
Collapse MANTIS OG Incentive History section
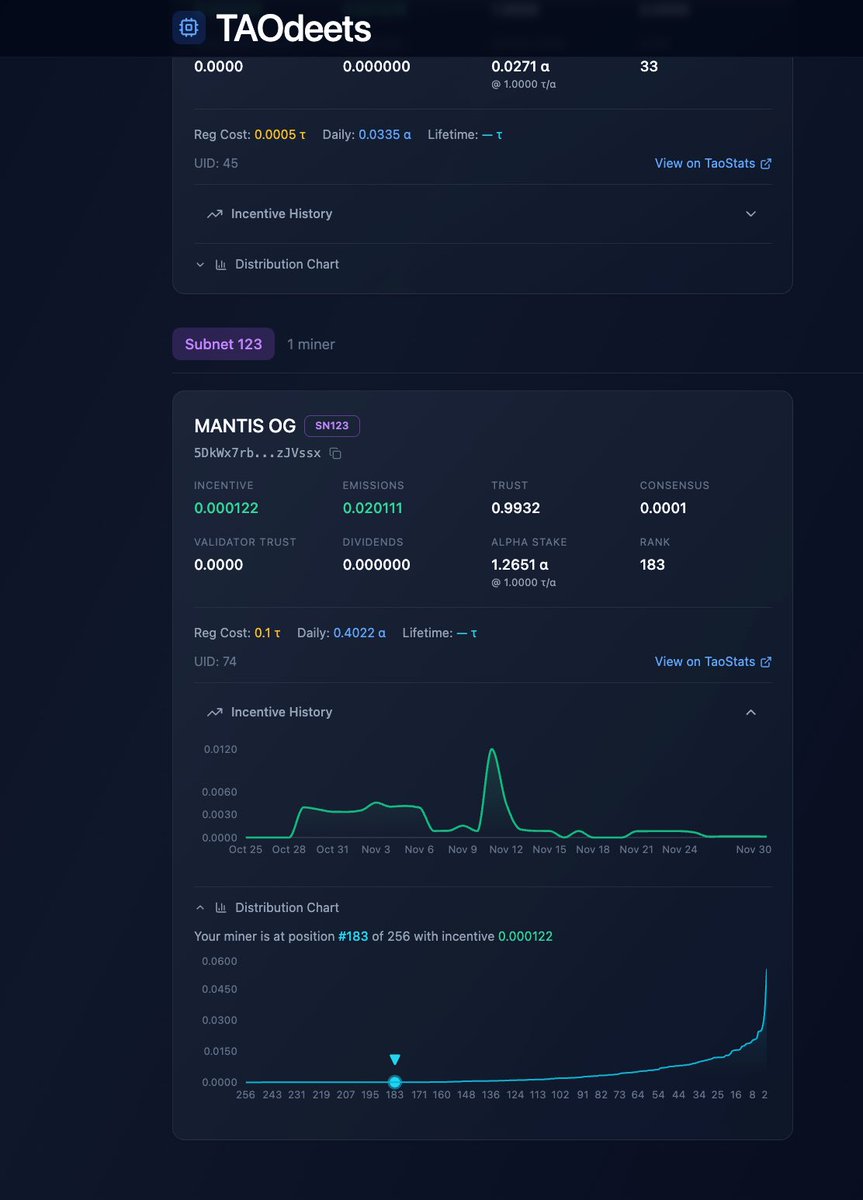tap(482, 712)
